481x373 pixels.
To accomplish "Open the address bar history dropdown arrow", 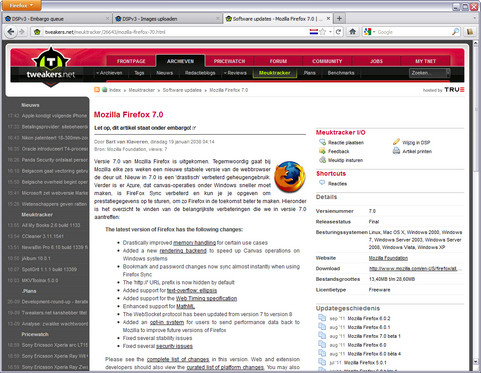I will (x=330, y=32).
